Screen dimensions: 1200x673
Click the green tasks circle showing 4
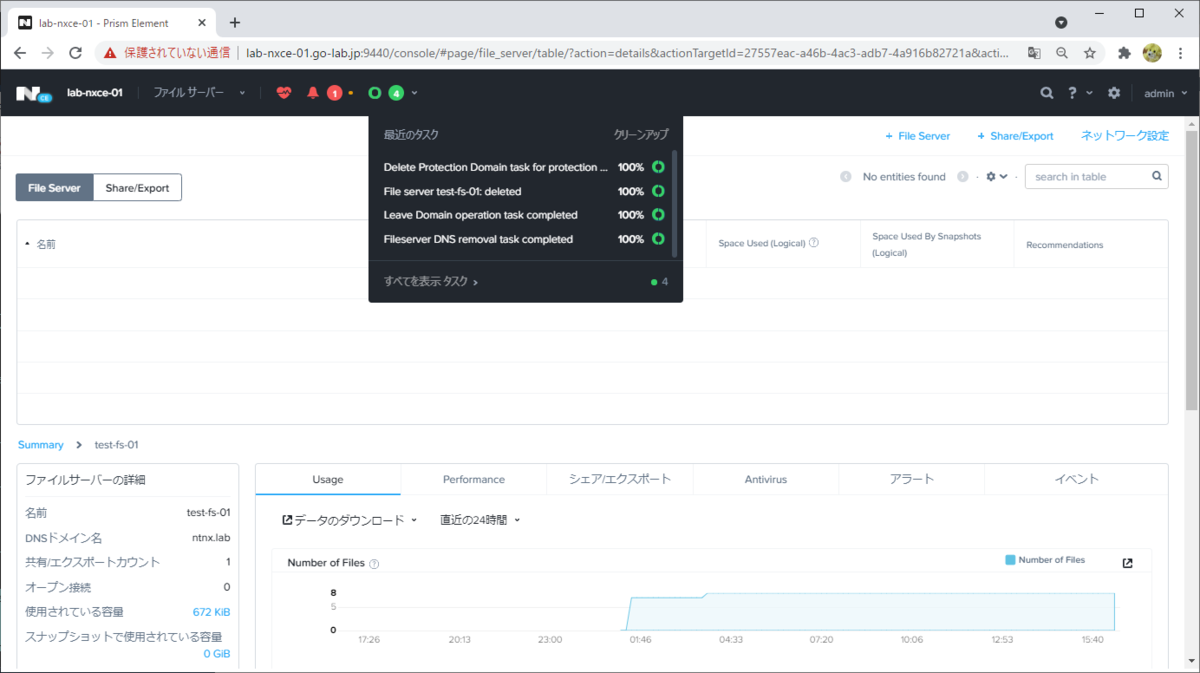[x=396, y=91]
